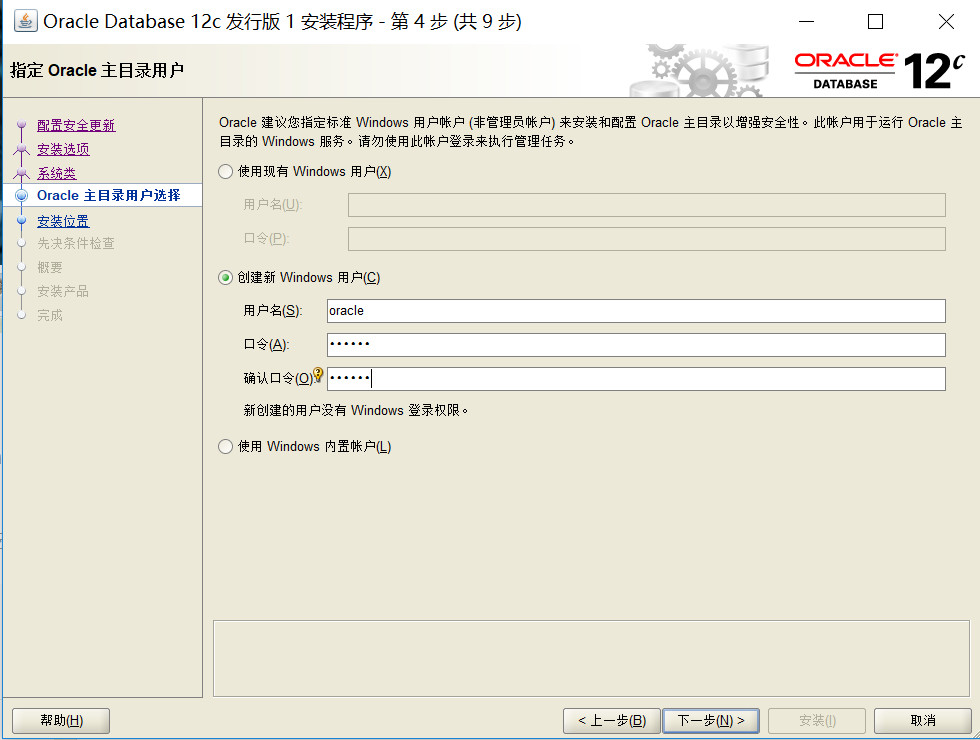Go back with 上一步(B) button

[612, 721]
